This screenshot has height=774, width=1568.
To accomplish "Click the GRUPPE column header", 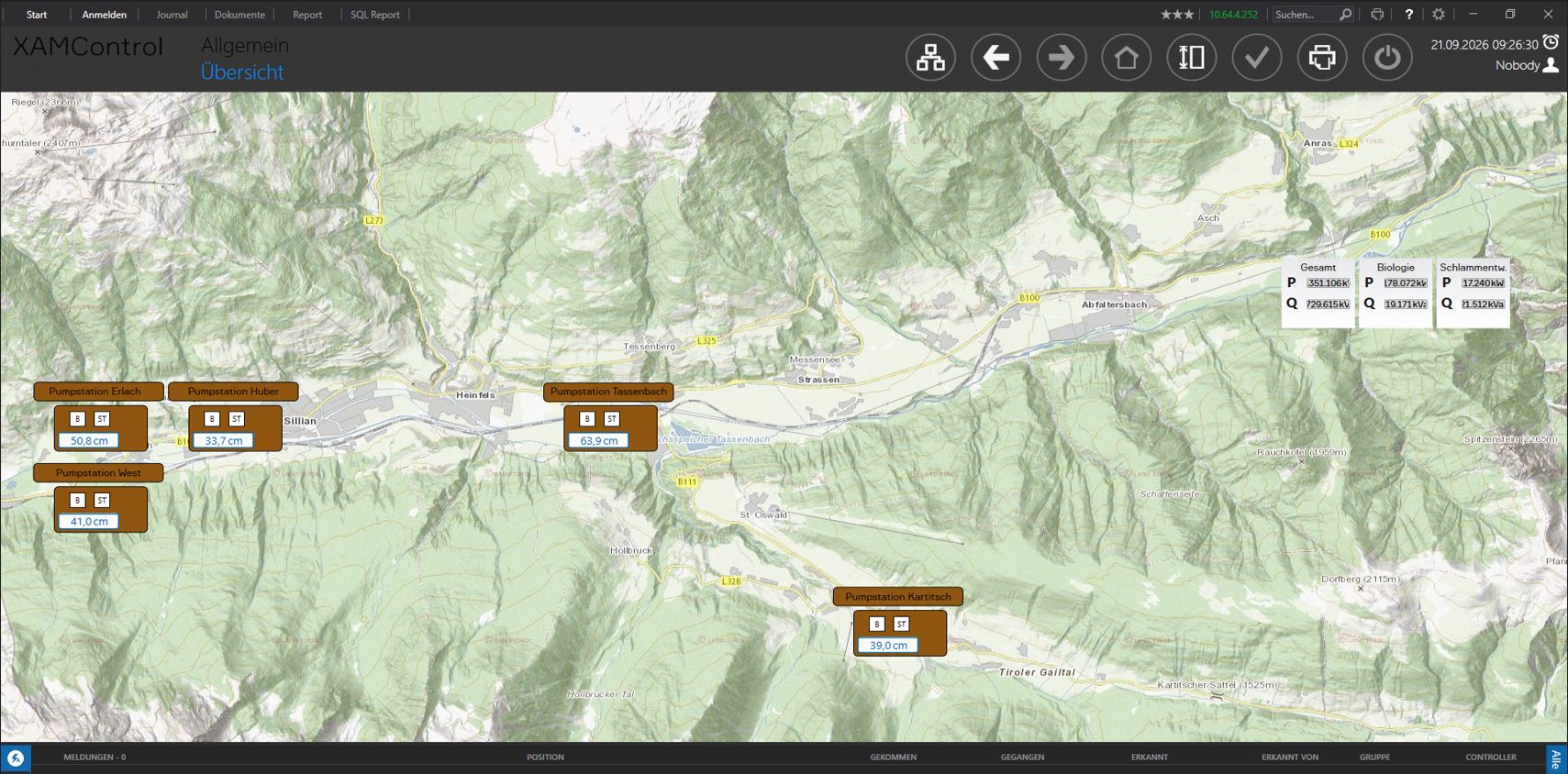I will tap(1374, 757).
